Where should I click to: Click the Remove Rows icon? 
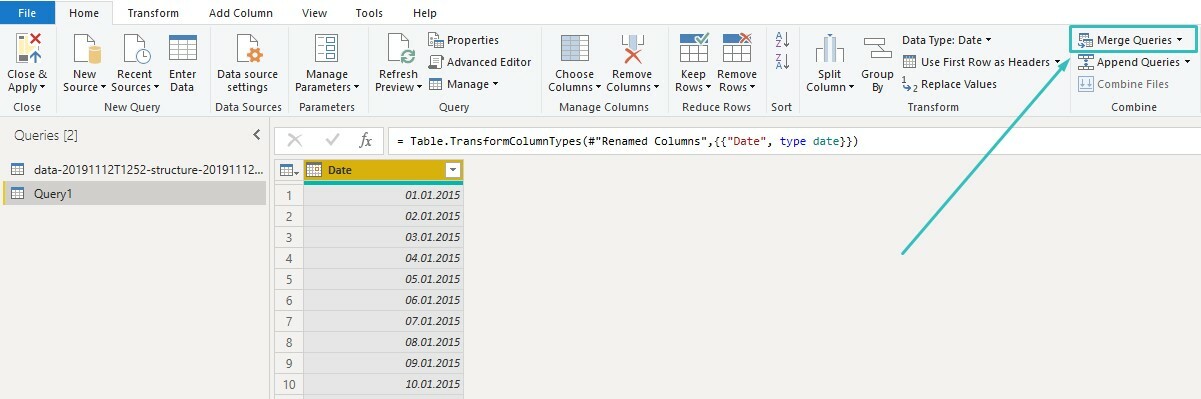pos(737,48)
